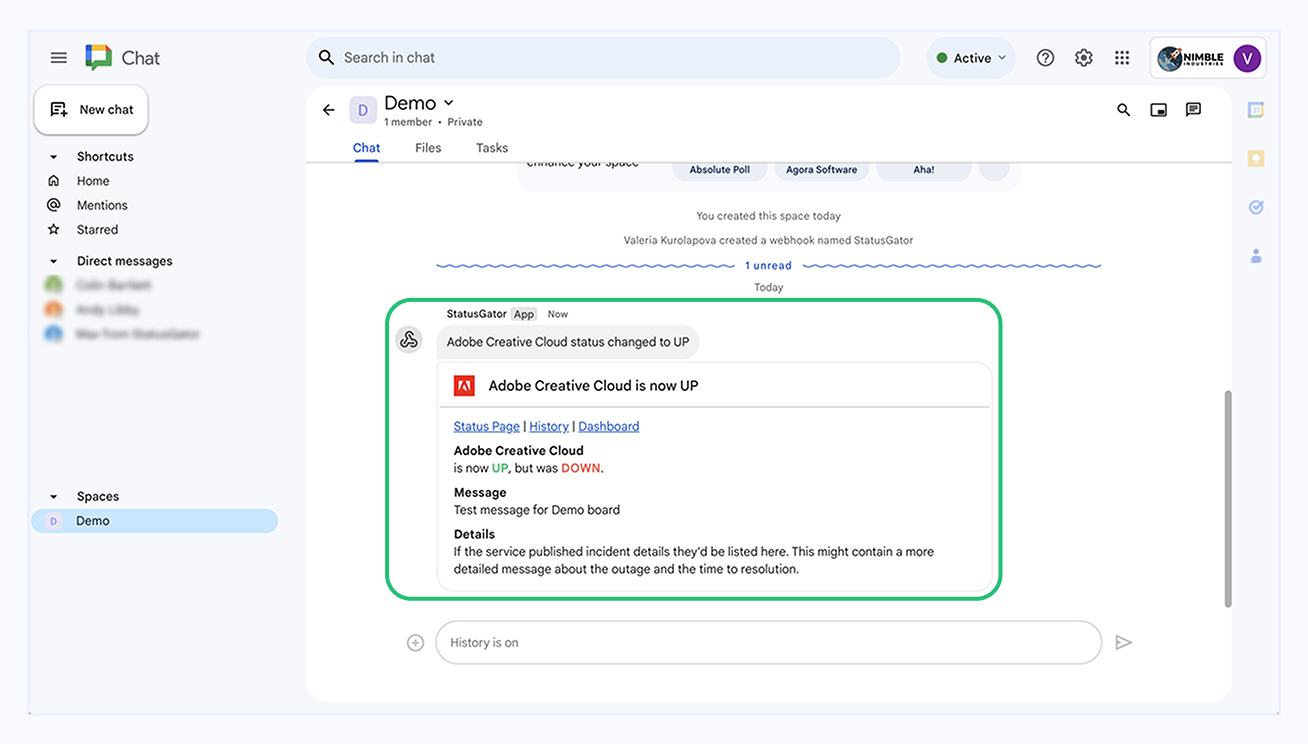1308x744 pixels.
Task: Click the StatusGator webhook avatar icon
Action: (x=408, y=339)
